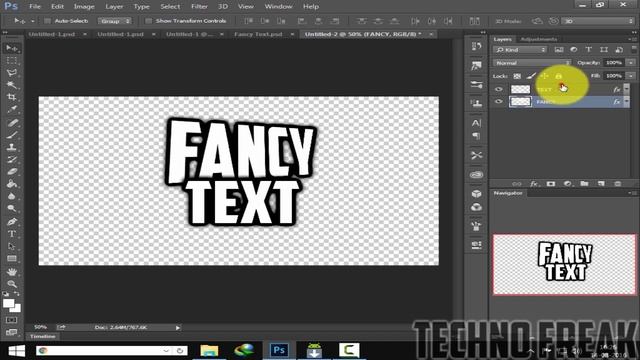Toggle lock image pixels brush icon
640x360 pixels.
coord(531,76)
